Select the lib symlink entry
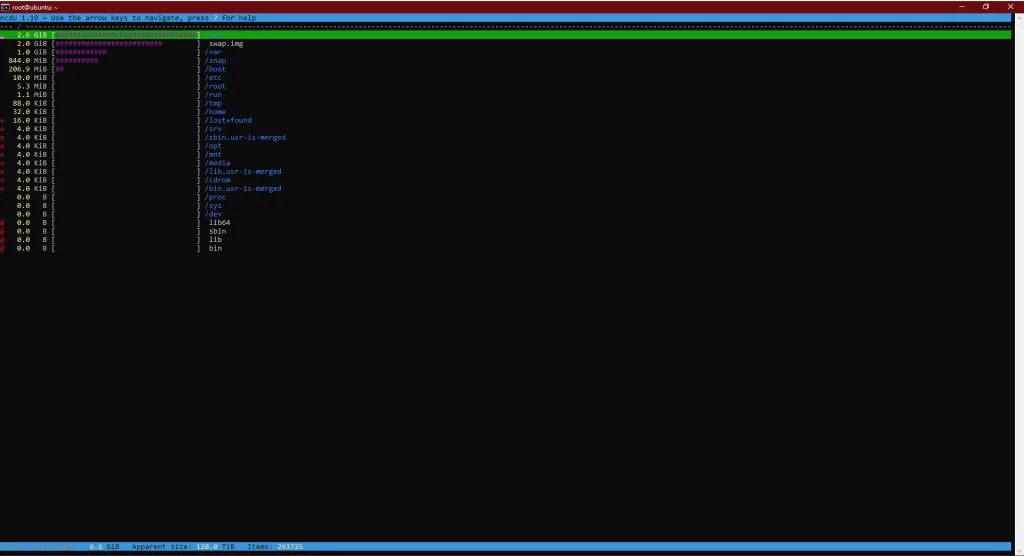The width and height of the screenshot is (1024, 556). pyautogui.click(x=216, y=239)
